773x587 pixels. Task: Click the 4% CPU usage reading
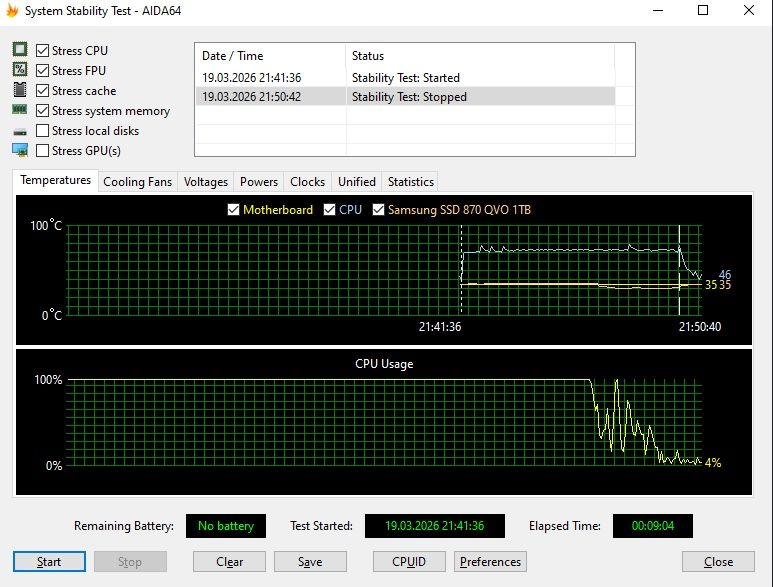[x=713, y=463]
